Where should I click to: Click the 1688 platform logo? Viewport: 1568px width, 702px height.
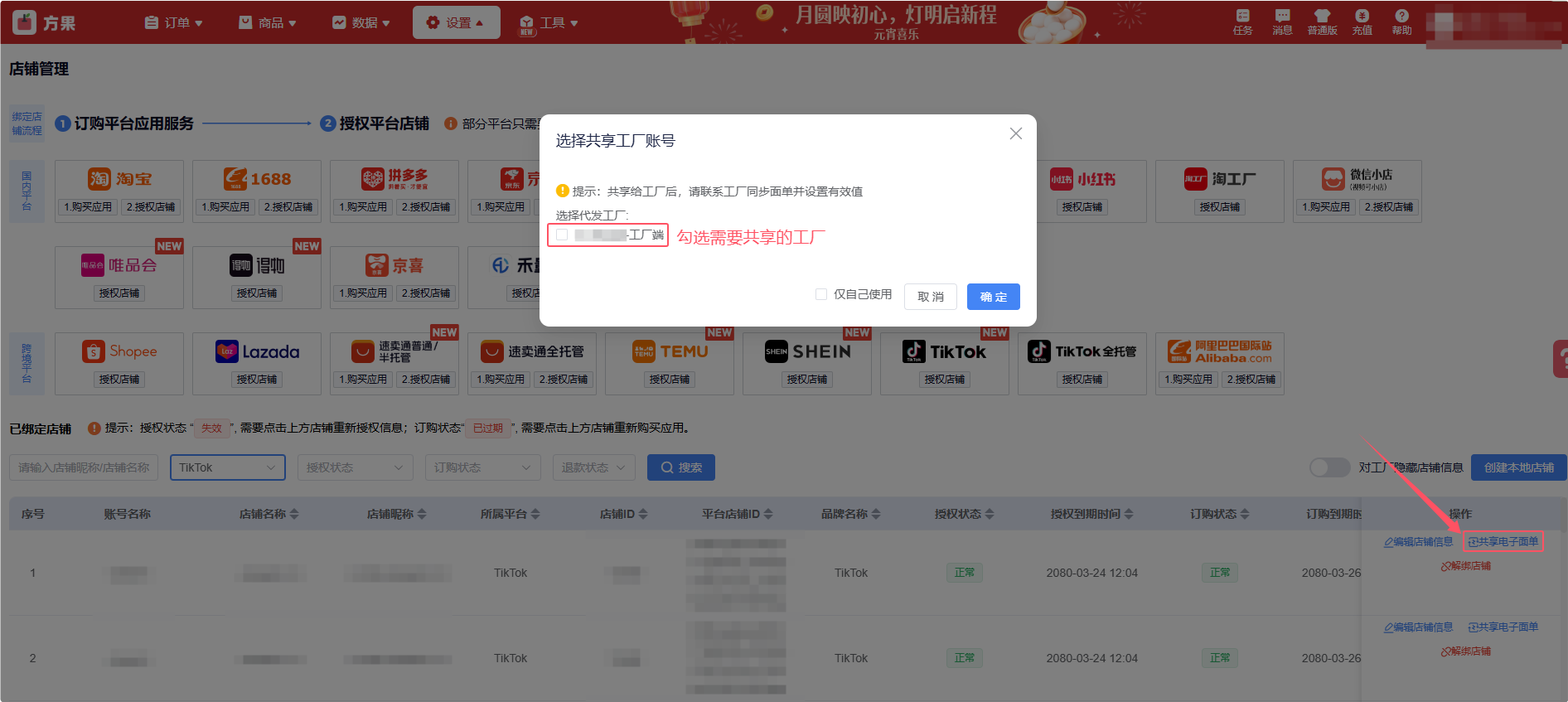[257, 179]
